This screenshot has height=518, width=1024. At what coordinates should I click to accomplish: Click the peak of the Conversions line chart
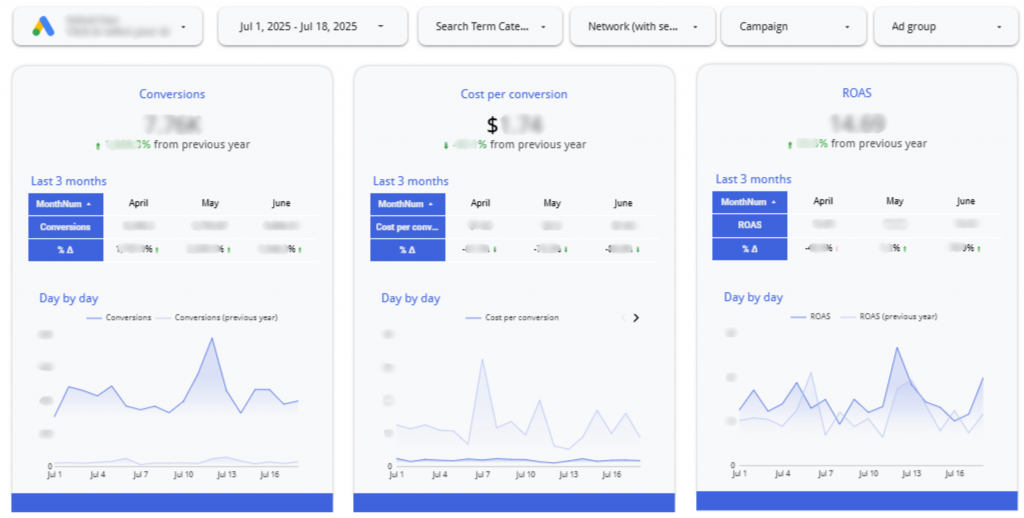point(211,339)
